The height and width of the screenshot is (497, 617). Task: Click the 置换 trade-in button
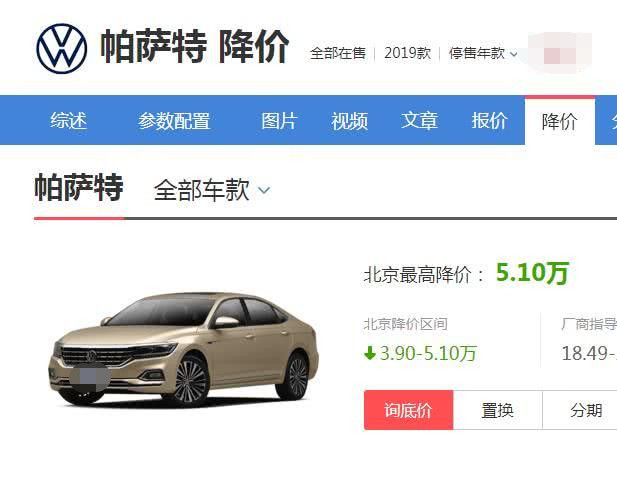coord(498,410)
